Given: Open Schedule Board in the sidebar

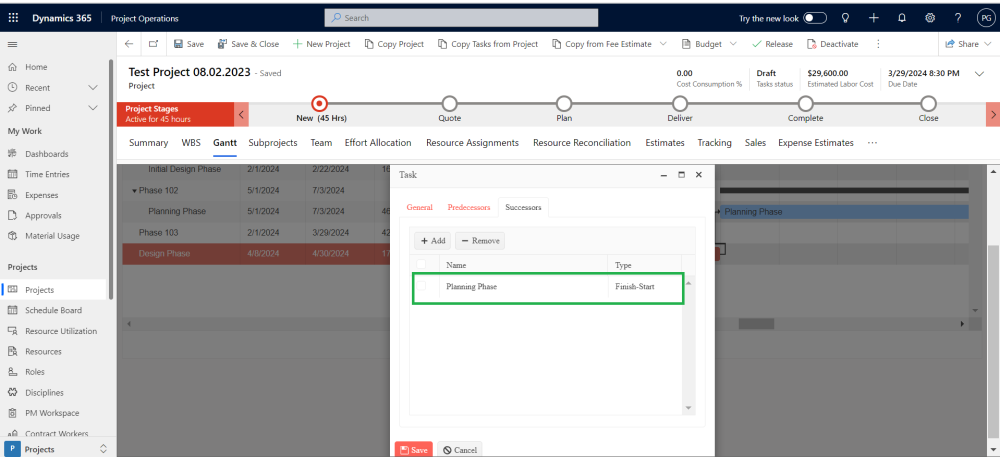Looking at the screenshot, I should tap(54, 310).
